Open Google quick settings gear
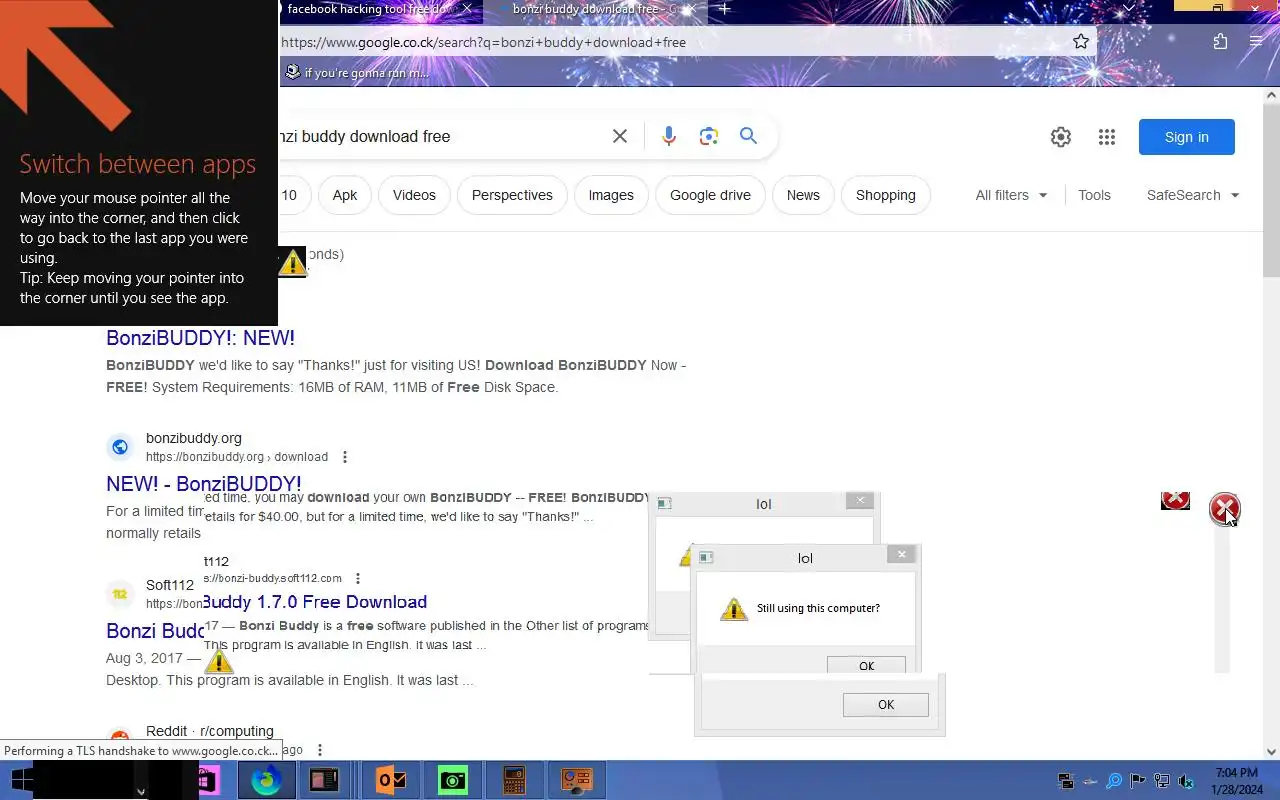1280x800 pixels. coord(1061,137)
